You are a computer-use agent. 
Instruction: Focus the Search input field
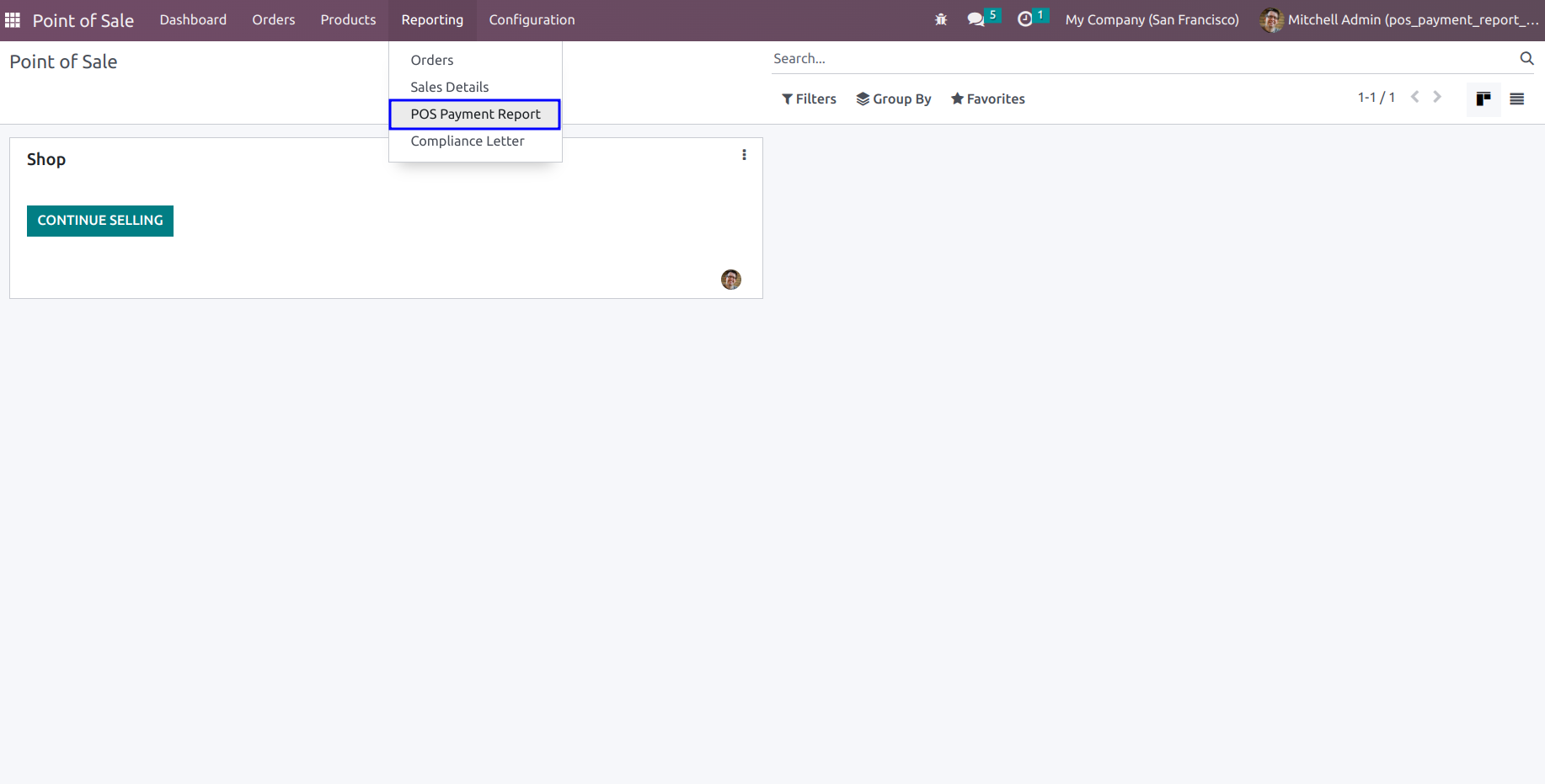click(1143, 58)
